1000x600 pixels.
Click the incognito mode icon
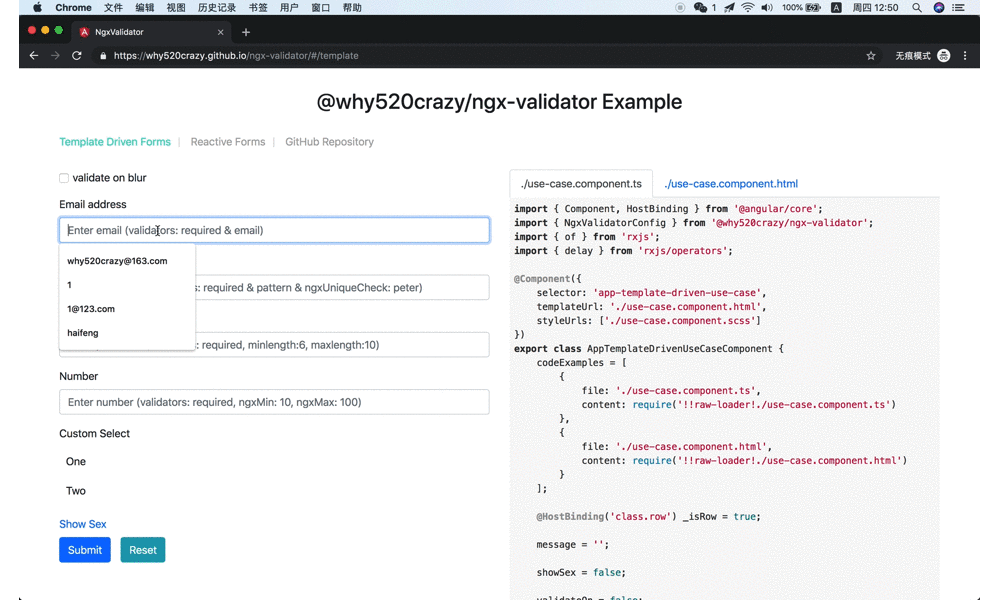pos(943,55)
